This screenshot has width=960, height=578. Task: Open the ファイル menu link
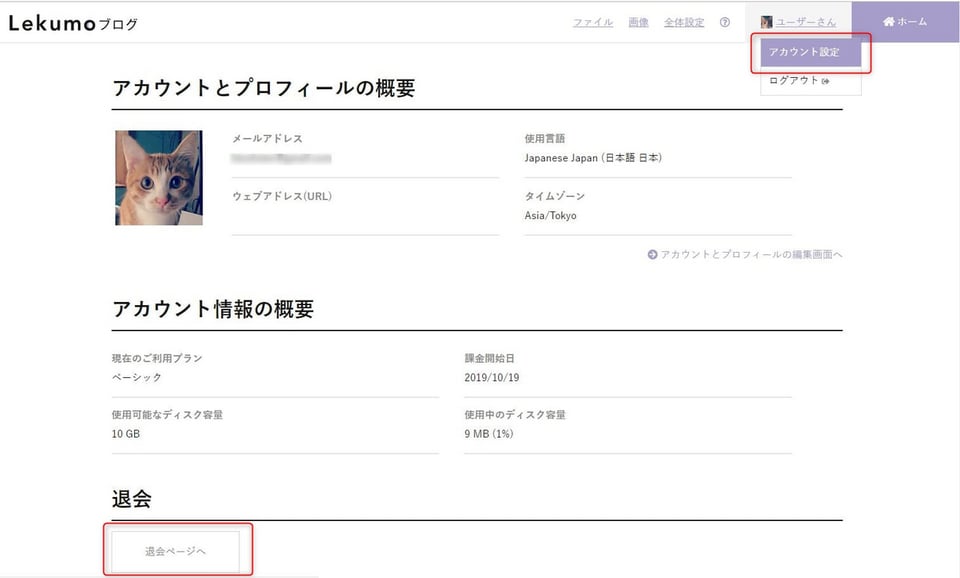(x=593, y=22)
